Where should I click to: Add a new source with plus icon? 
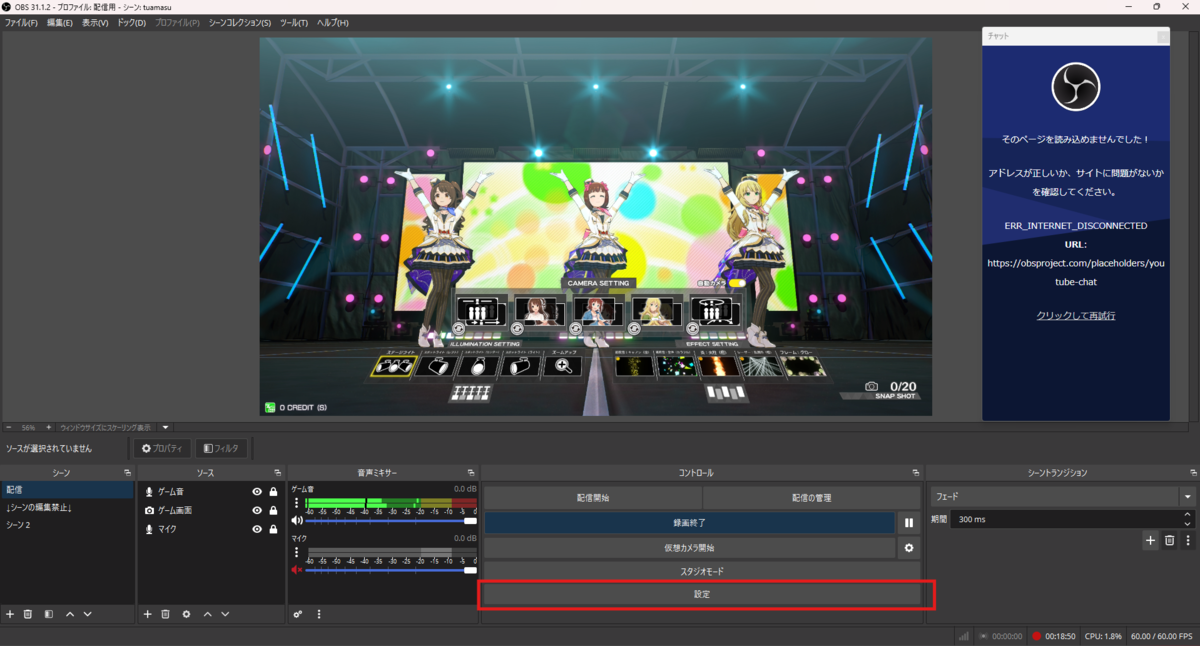(147, 614)
